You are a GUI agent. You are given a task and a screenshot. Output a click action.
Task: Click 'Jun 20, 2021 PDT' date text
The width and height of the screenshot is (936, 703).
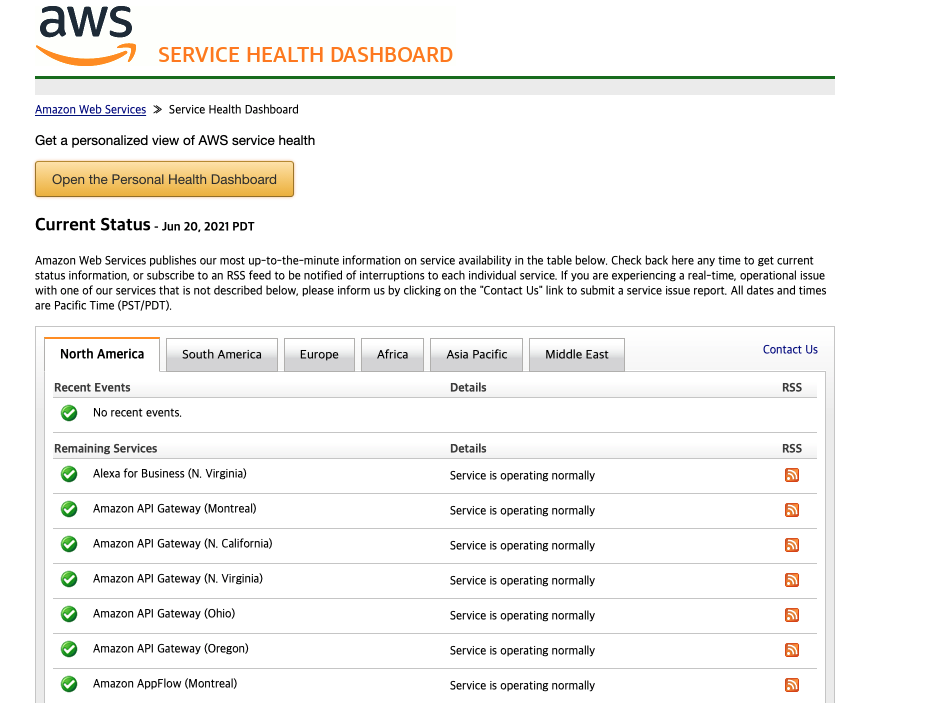[208, 227]
